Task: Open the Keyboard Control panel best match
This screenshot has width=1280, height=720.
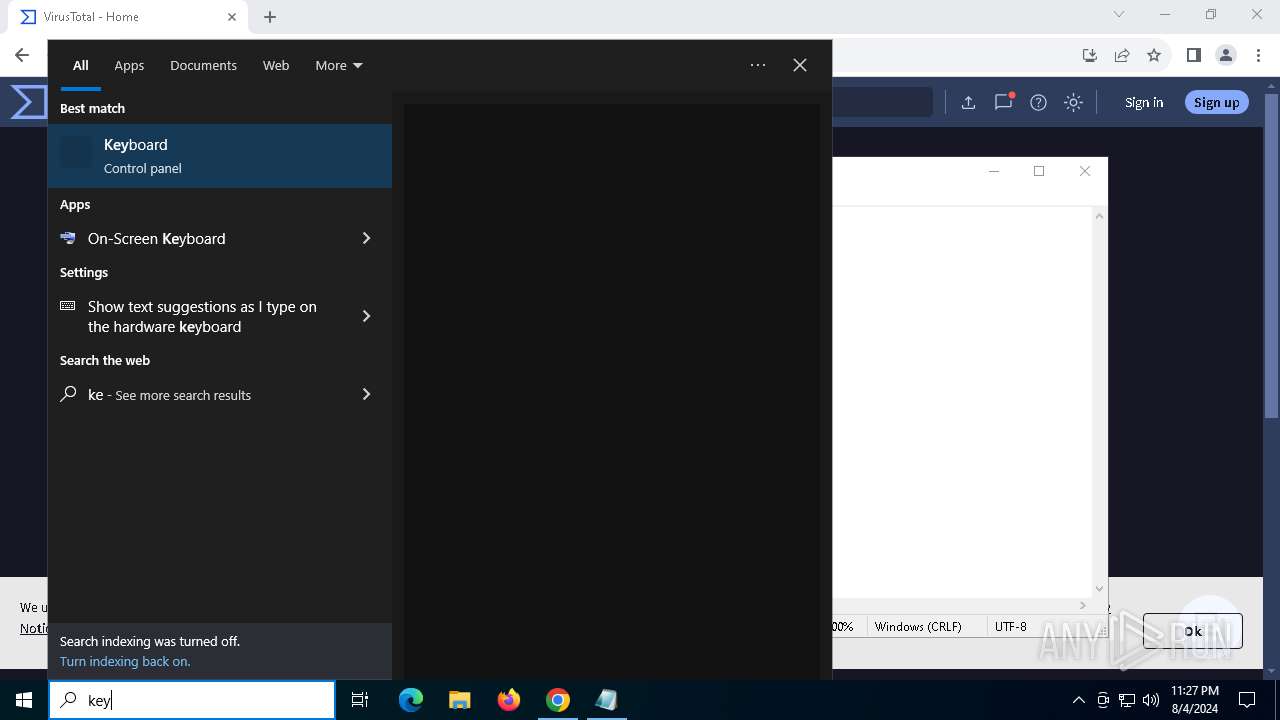Action: (x=220, y=156)
